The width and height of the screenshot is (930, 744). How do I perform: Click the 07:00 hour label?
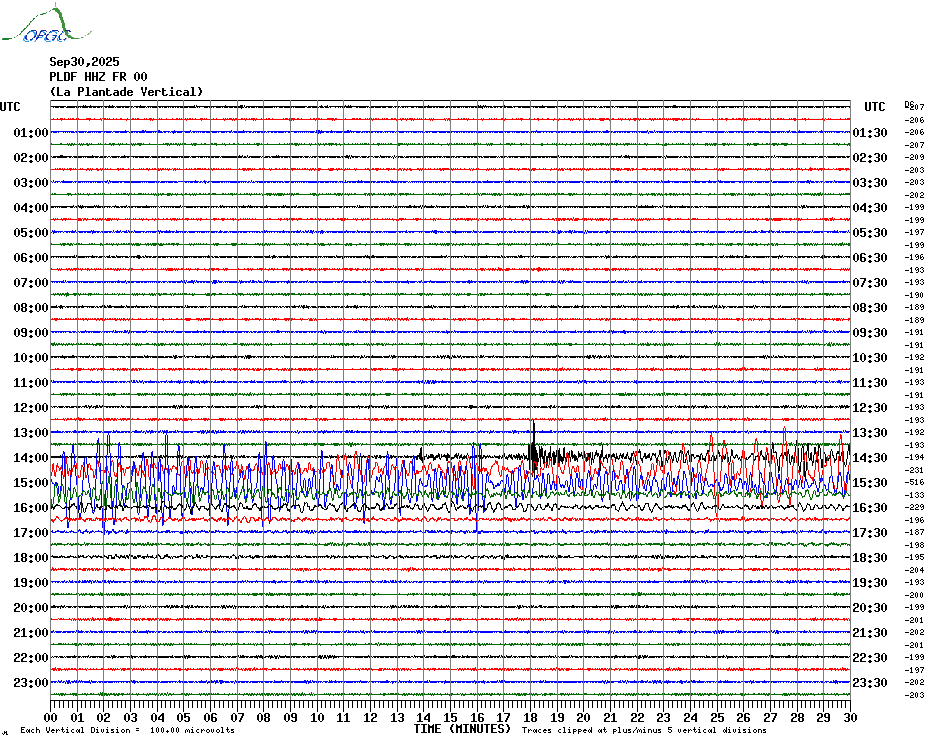point(31,282)
